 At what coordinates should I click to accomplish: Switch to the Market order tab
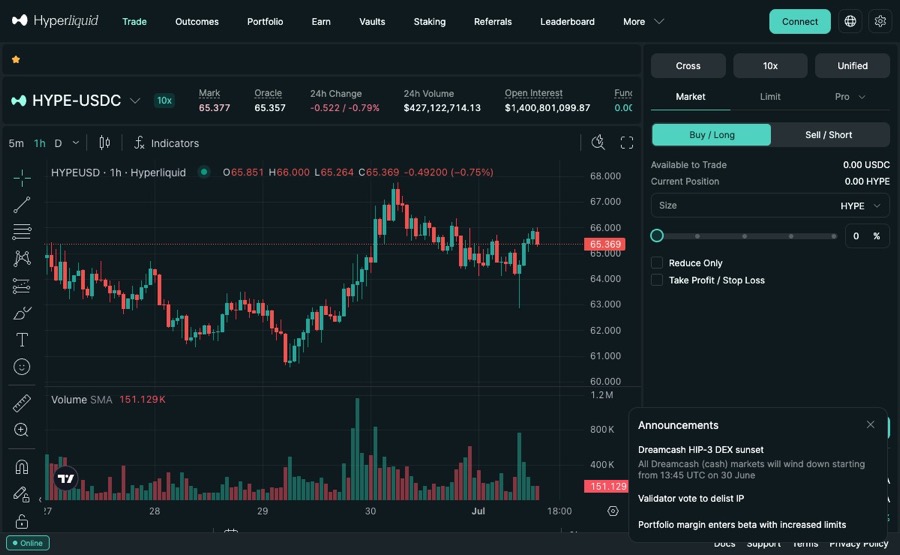click(690, 97)
